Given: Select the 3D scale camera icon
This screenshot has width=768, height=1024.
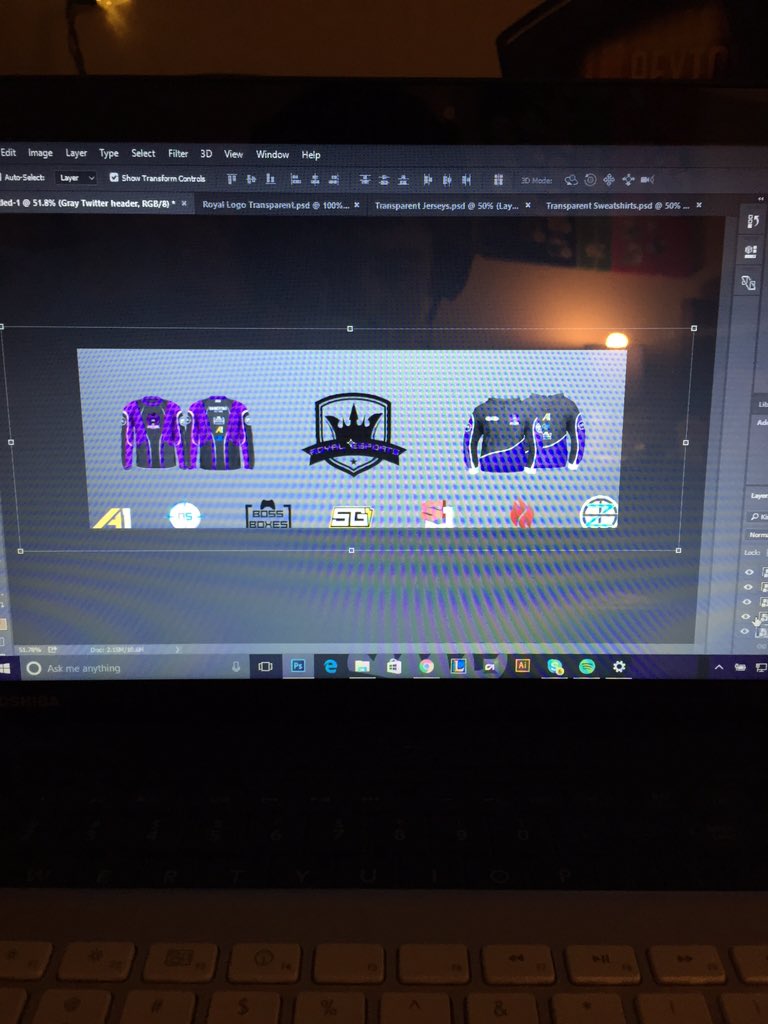Looking at the screenshot, I should click(647, 180).
